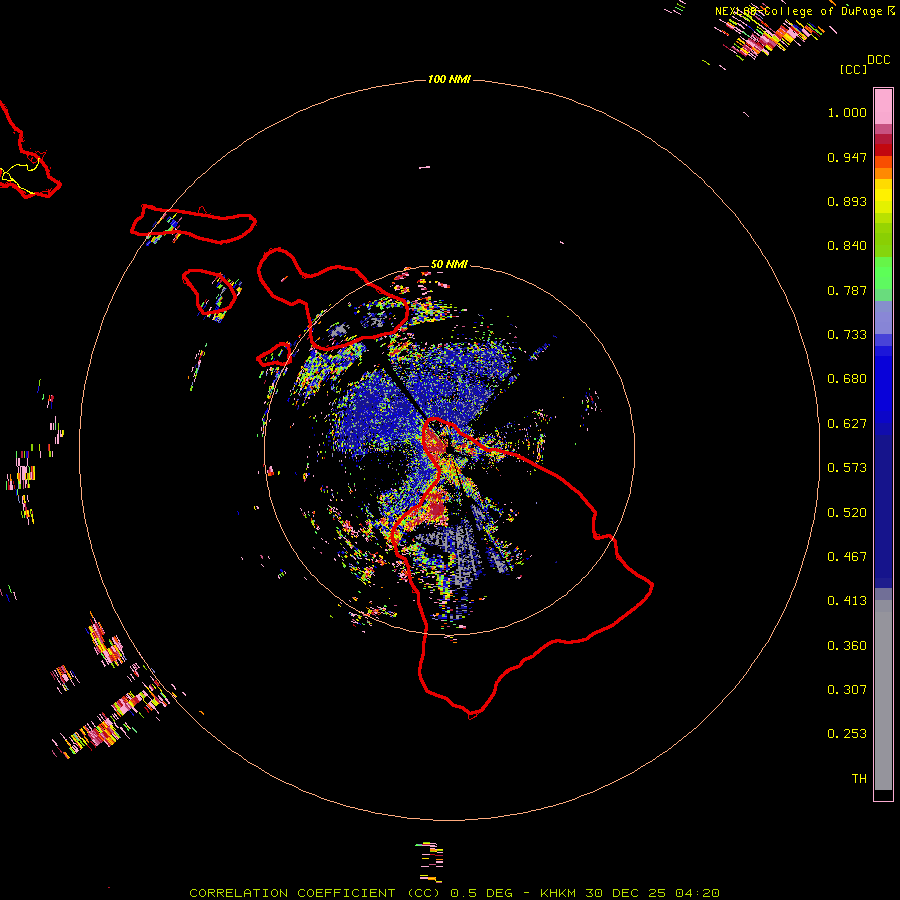
Task: Click the 0.787 scale value
Action: click(847, 290)
